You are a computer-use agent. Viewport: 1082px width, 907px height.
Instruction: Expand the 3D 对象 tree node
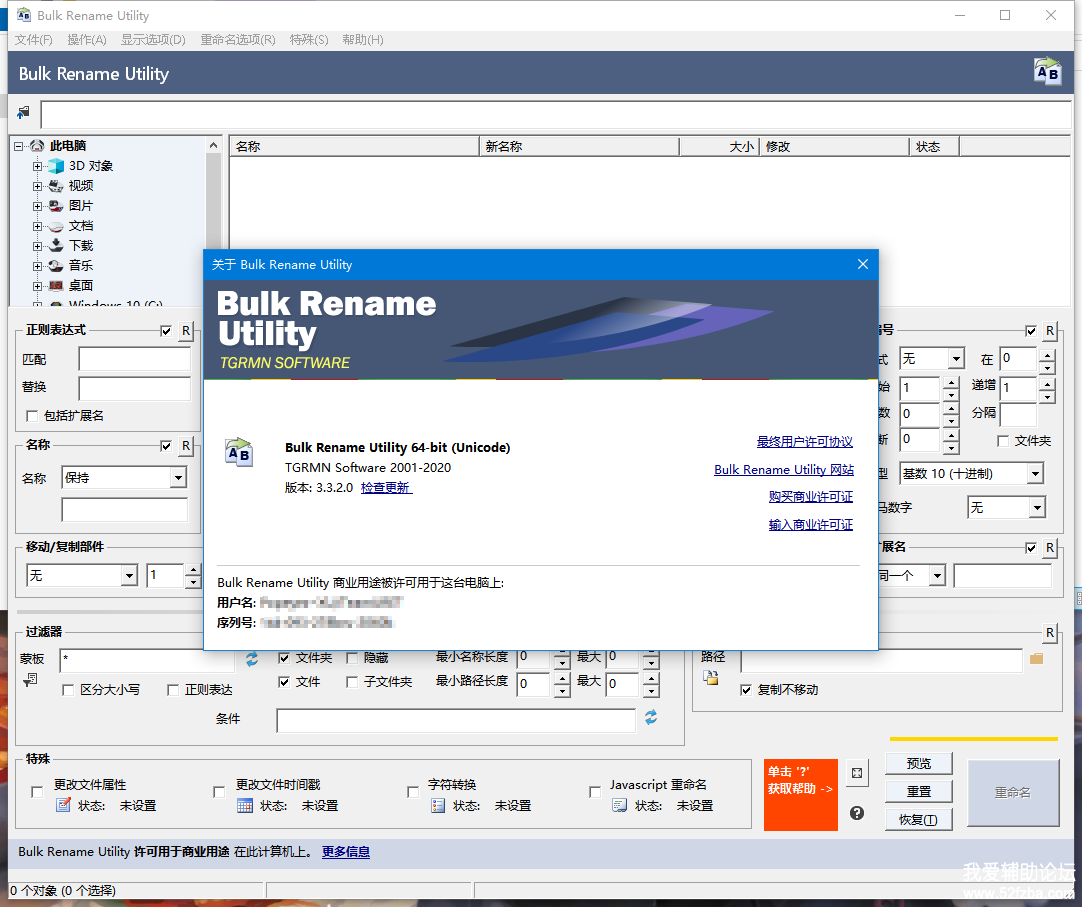coord(37,166)
